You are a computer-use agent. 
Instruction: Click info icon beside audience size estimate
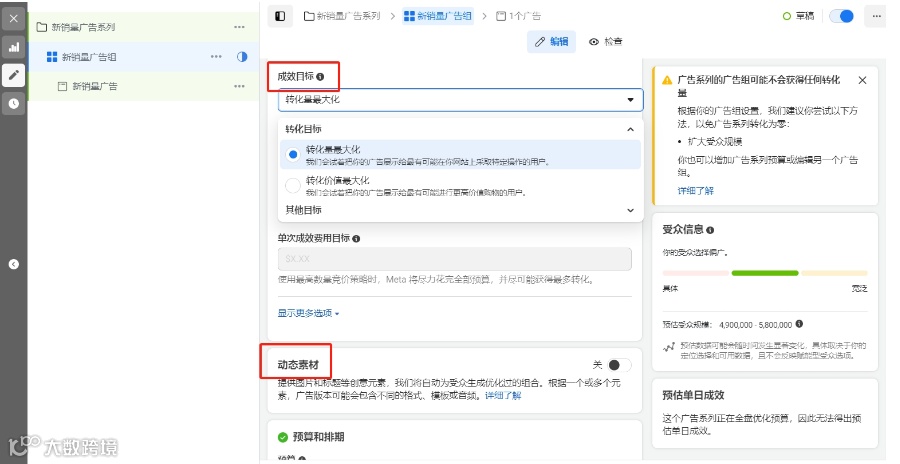point(799,324)
